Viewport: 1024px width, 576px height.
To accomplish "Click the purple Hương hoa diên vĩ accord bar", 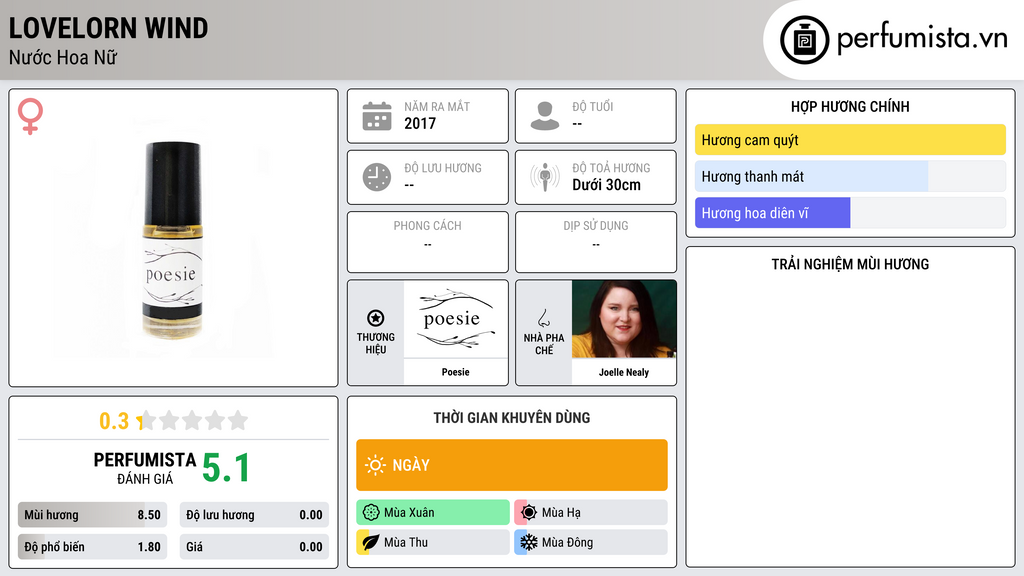I will 850,213.
